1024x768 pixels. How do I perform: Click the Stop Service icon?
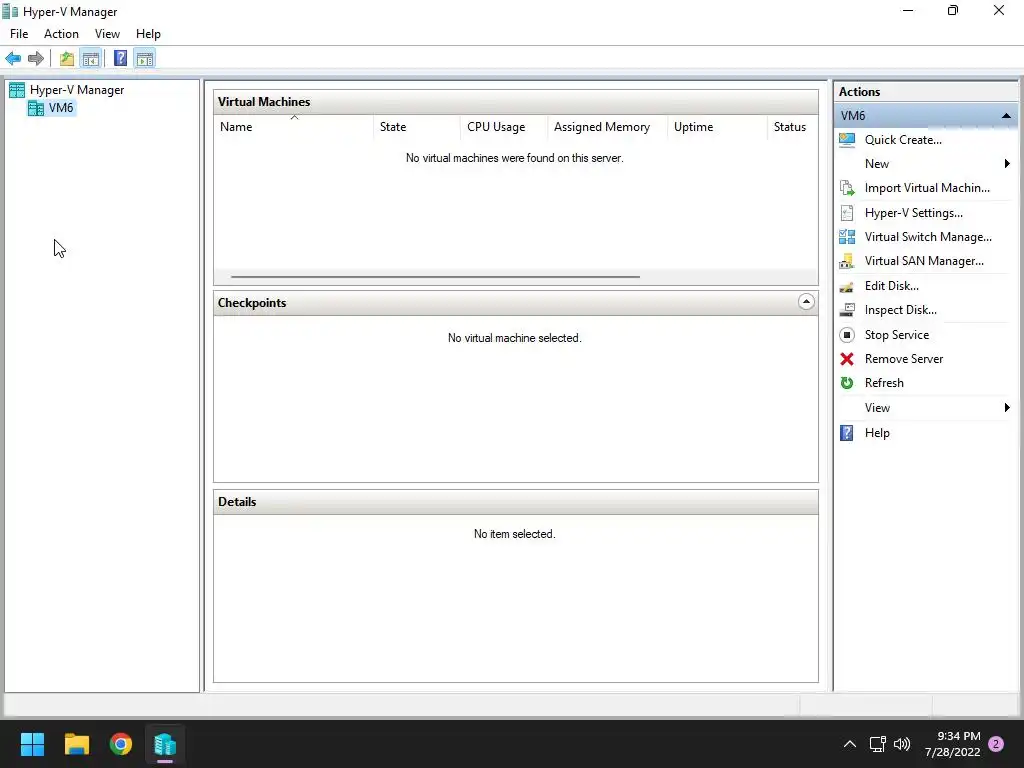click(847, 335)
